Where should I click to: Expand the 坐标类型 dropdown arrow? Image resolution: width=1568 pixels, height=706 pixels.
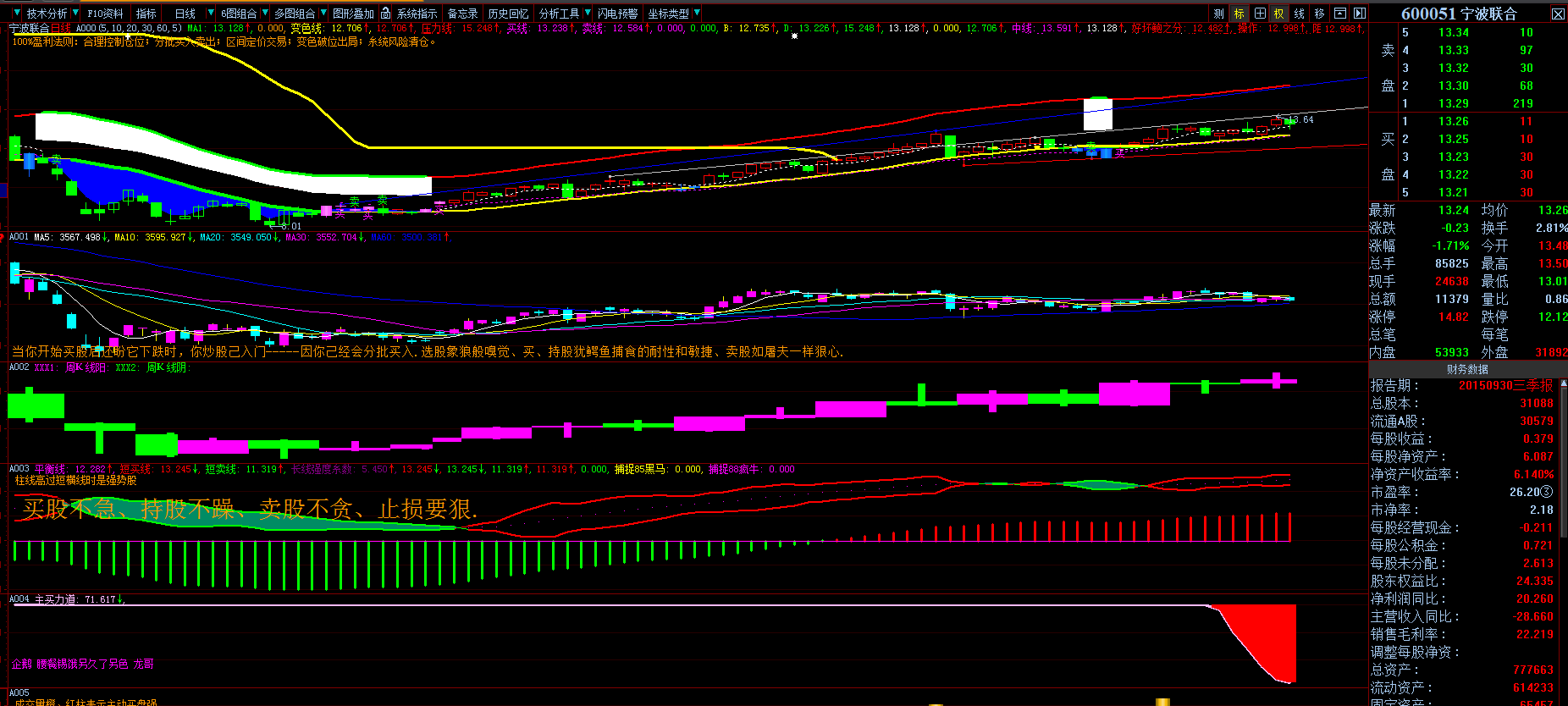[697, 13]
